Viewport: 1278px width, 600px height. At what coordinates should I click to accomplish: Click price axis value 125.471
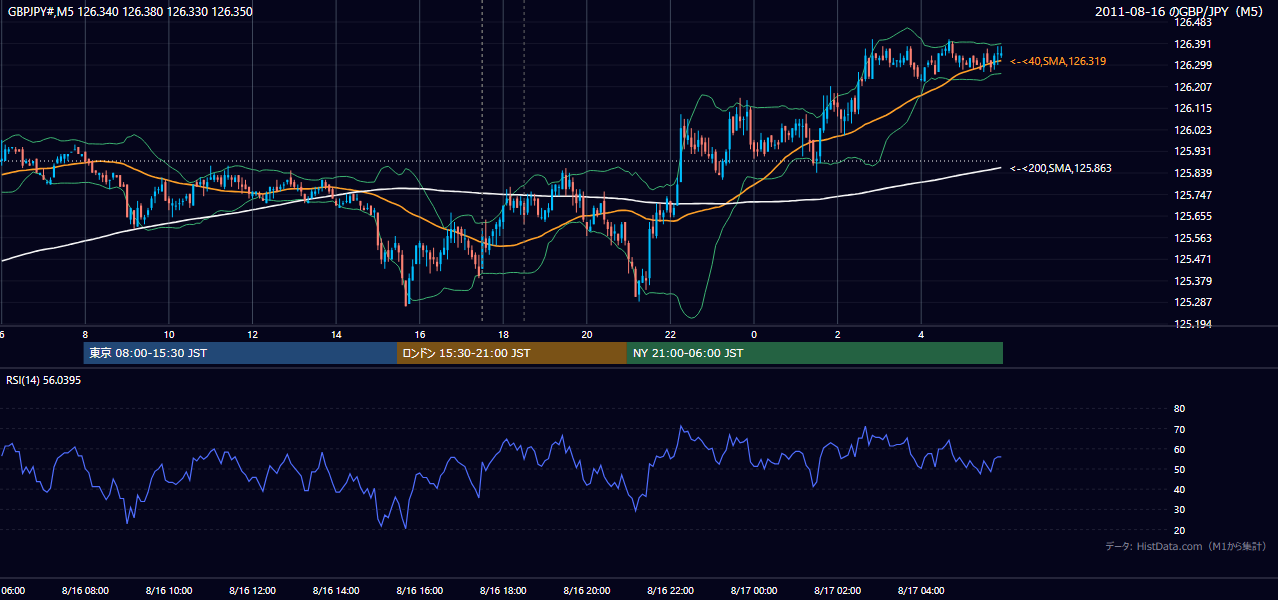[x=1193, y=259]
